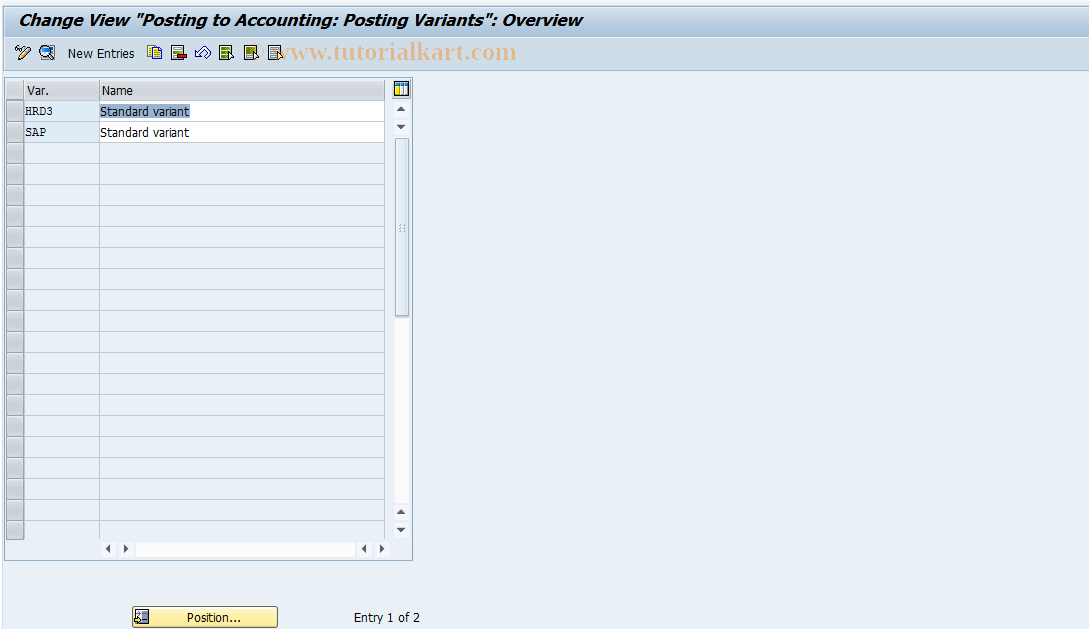Click the New Entries button
Viewport: 1089px width, 629px height.
point(101,53)
